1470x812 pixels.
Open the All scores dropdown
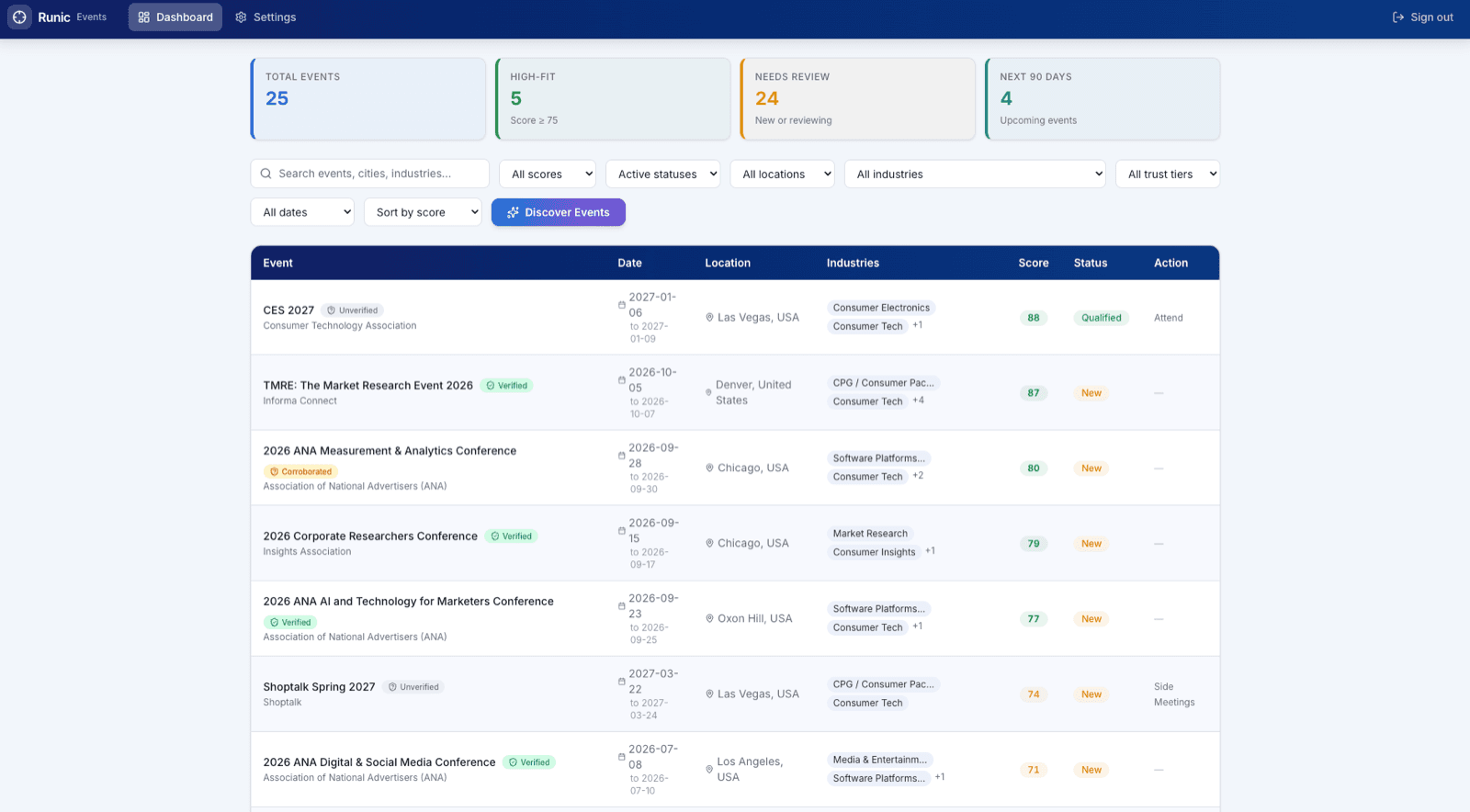tap(548, 175)
